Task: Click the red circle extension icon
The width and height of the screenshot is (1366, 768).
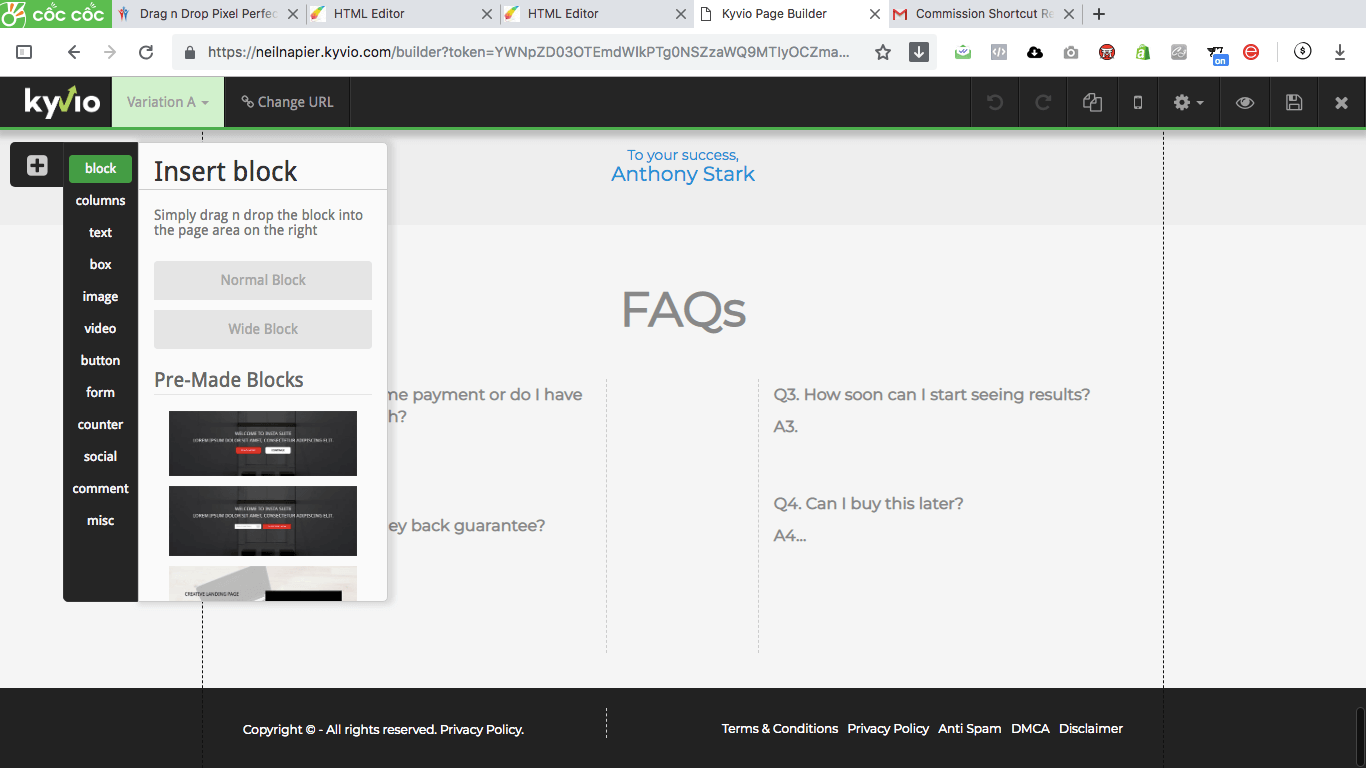Action: [x=1251, y=52]
